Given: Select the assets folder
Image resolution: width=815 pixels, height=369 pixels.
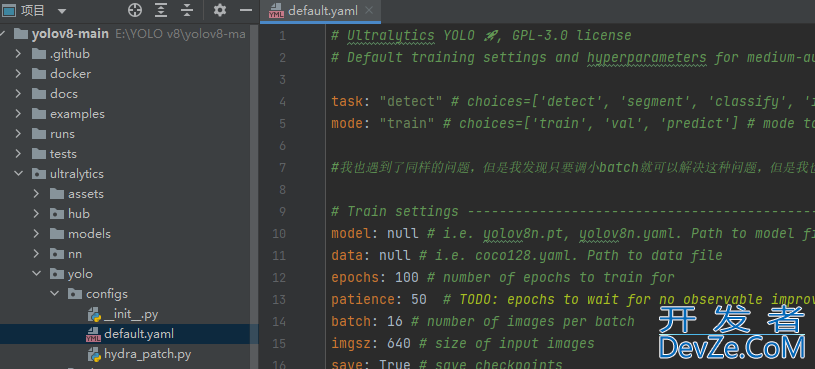Looking at the screenshot, I should click(x=86, y=194).
